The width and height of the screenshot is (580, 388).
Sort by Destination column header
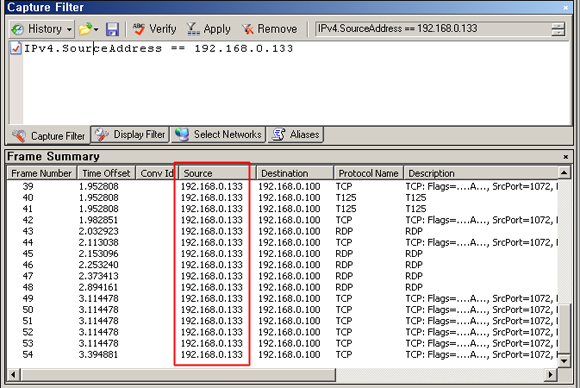click(x=295, y=173)
